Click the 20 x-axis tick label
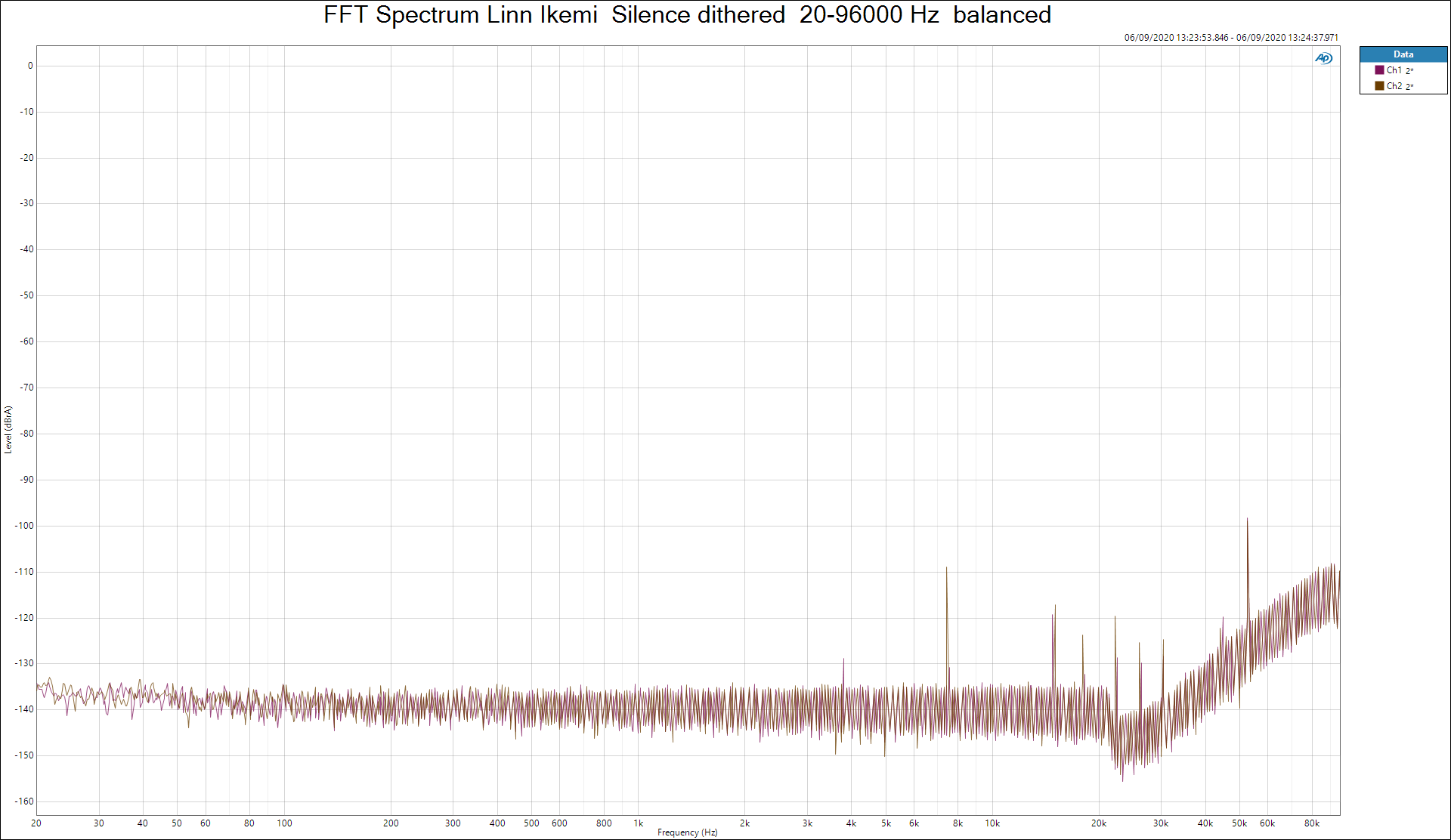1451x840 pixels. pyautogui.click(x=36, y=823)
